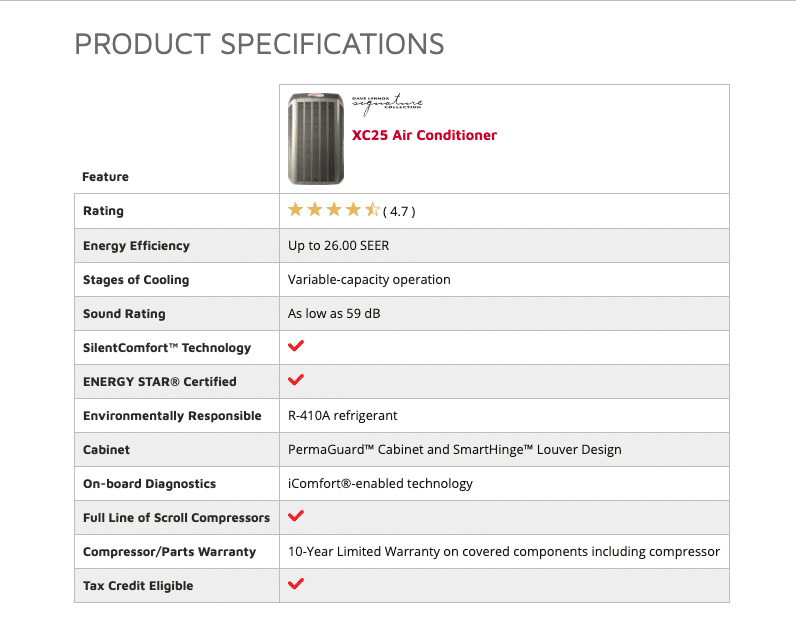Click the R-410A refrigerant text
The width and height of the screenshot is (796, 629).
(343, 416)
